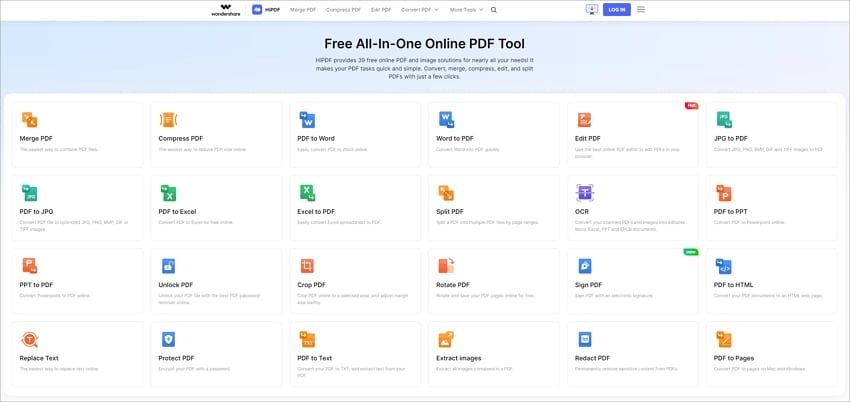Click the desktop download icon in header

point(591,9)
